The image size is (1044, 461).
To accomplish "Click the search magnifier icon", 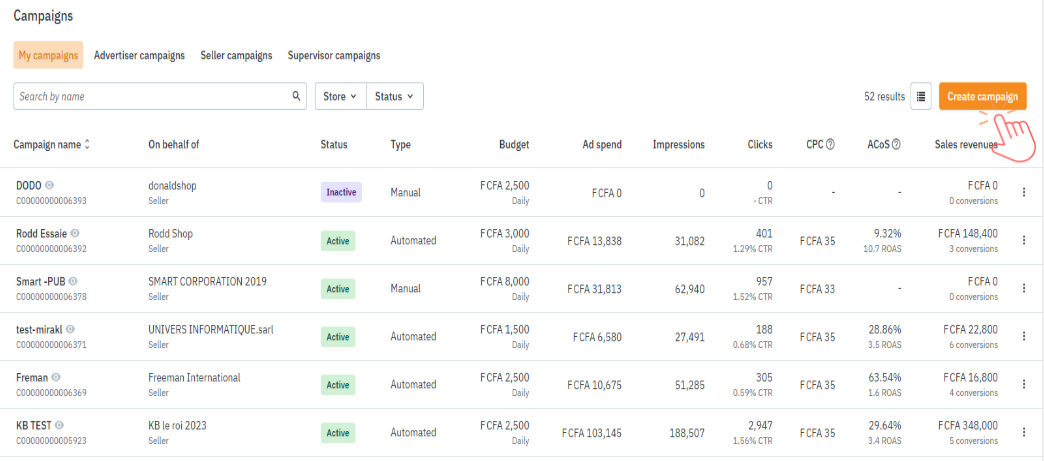I will coord(296,97).
